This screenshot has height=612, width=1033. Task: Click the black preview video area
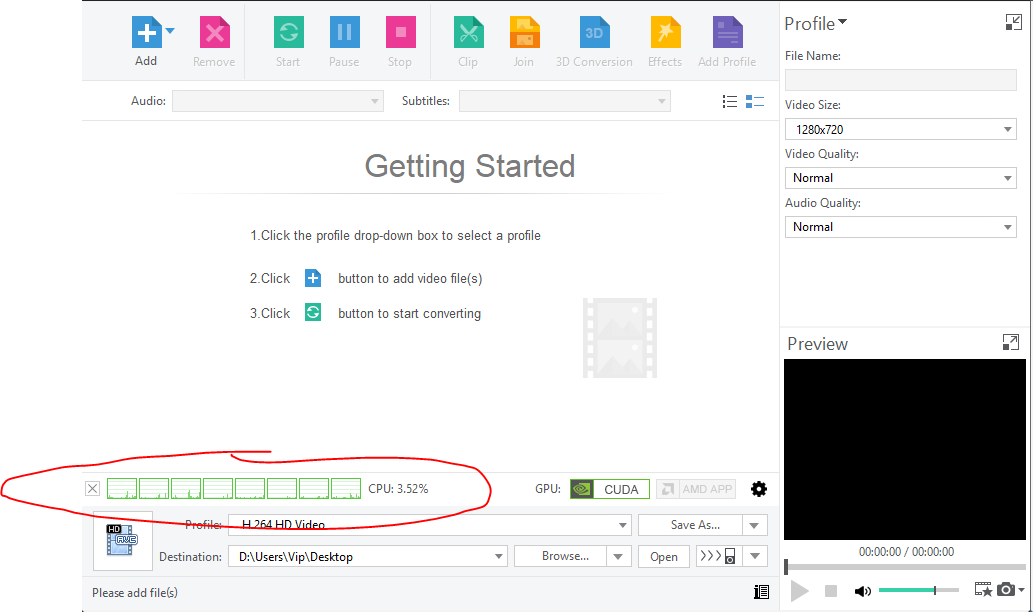(x=905, y=449)
